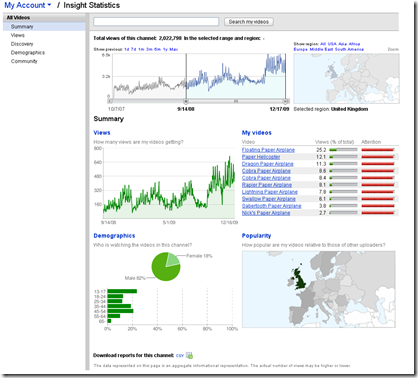Open the Popularity section heading
This screenshot has width=418, height=378.
[256, 236]
